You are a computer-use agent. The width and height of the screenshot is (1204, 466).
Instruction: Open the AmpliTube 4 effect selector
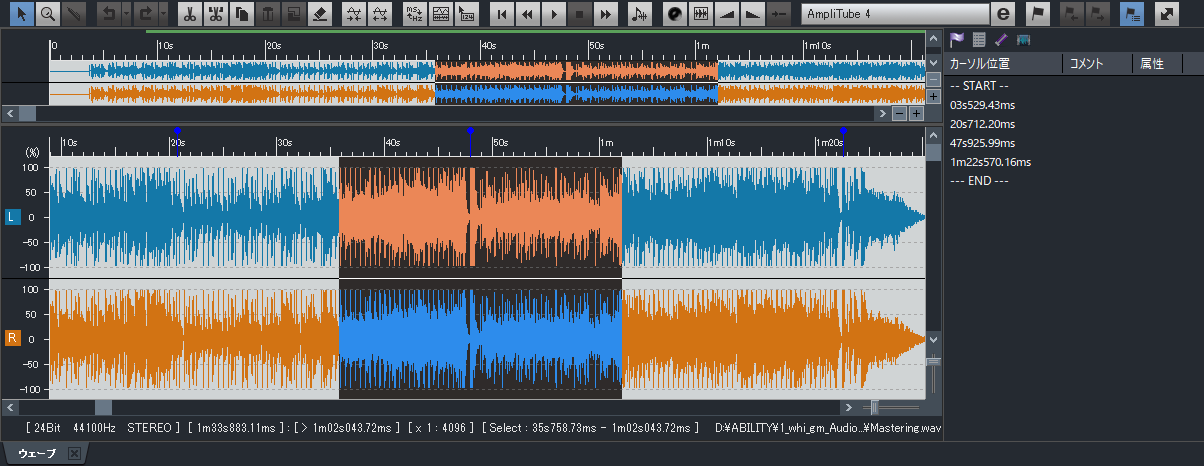(x=895, y=14)
